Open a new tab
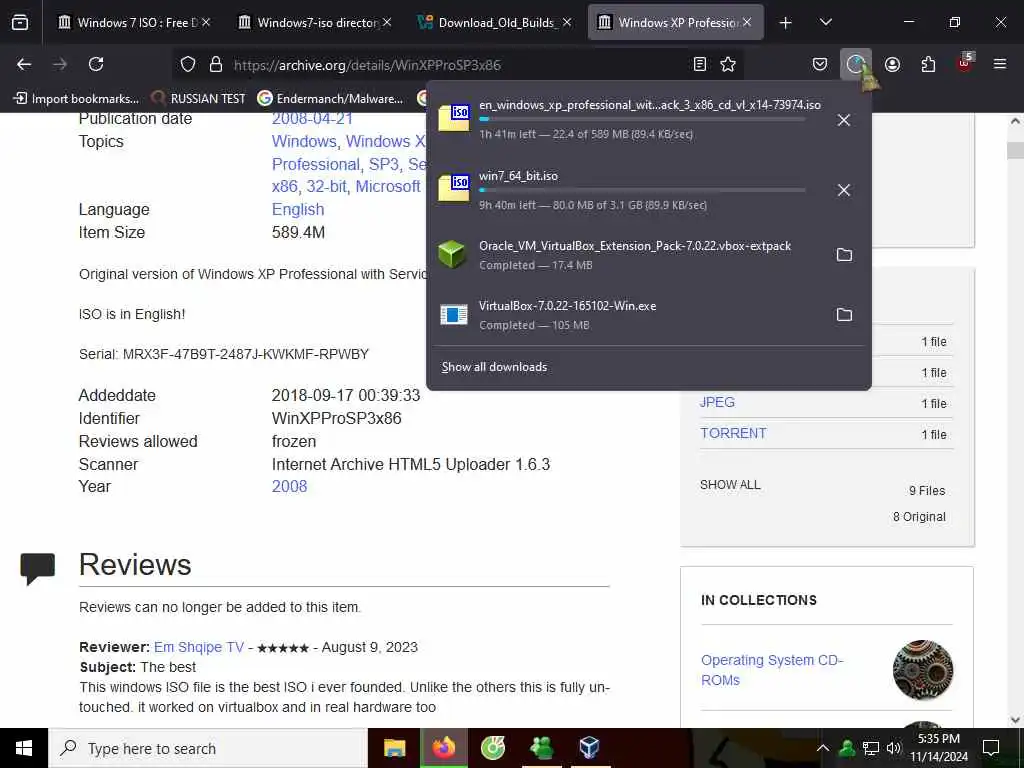The height and width of the screenshot is (768, 1024). click(x=786, y=23)
